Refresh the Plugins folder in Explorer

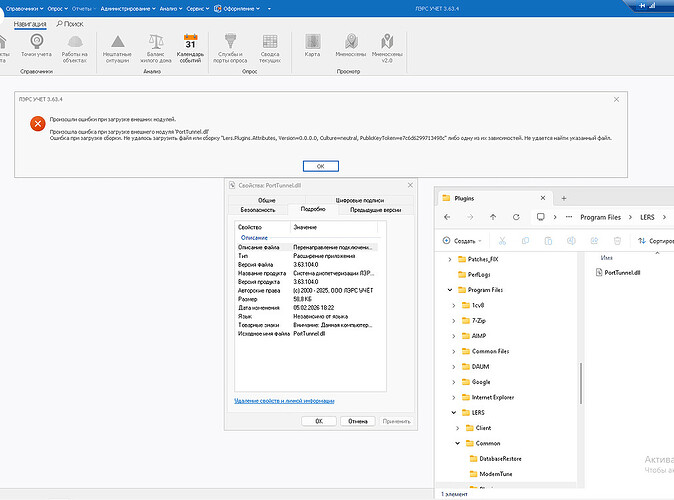[x=517, y=216]
